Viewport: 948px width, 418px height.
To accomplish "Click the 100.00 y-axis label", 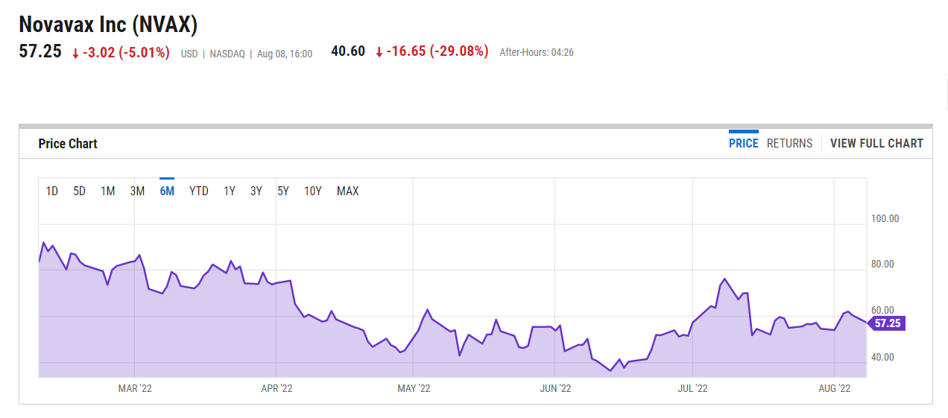I will (885, 218).
